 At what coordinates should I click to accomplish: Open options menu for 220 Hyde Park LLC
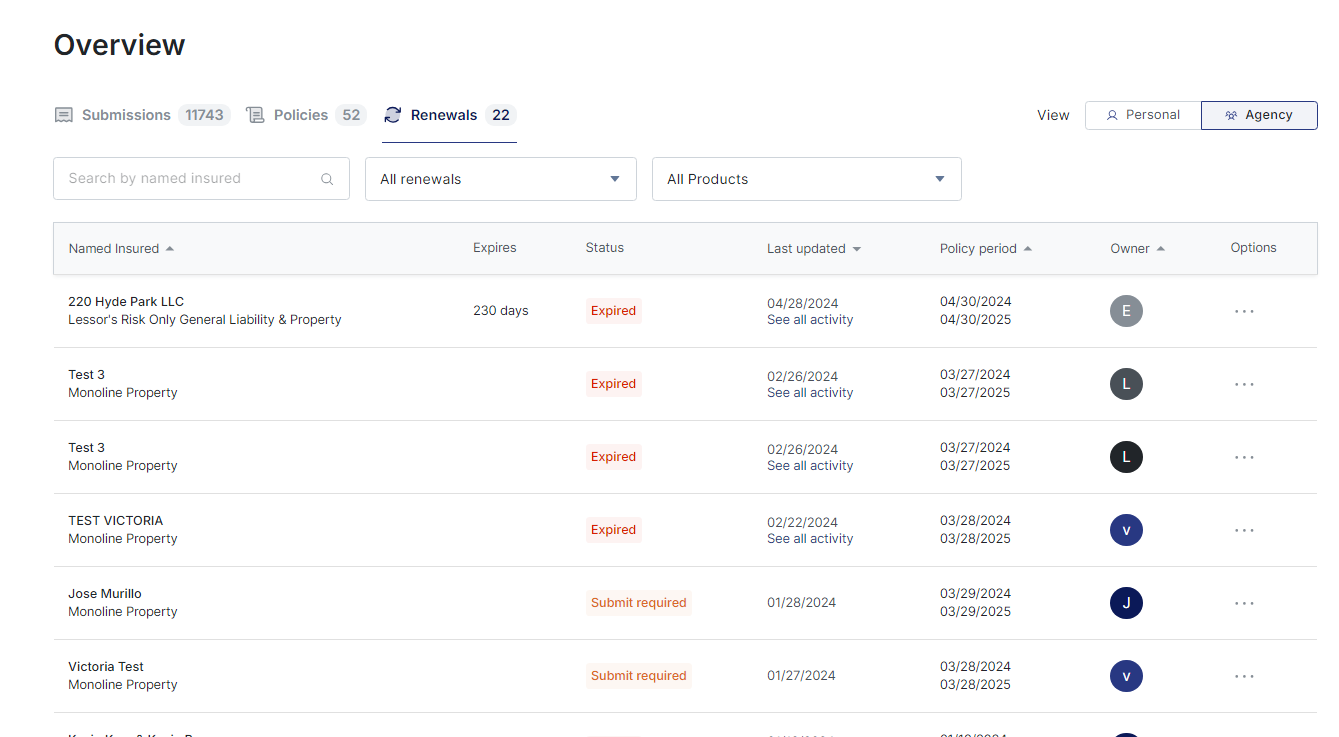pos(1243,311)
